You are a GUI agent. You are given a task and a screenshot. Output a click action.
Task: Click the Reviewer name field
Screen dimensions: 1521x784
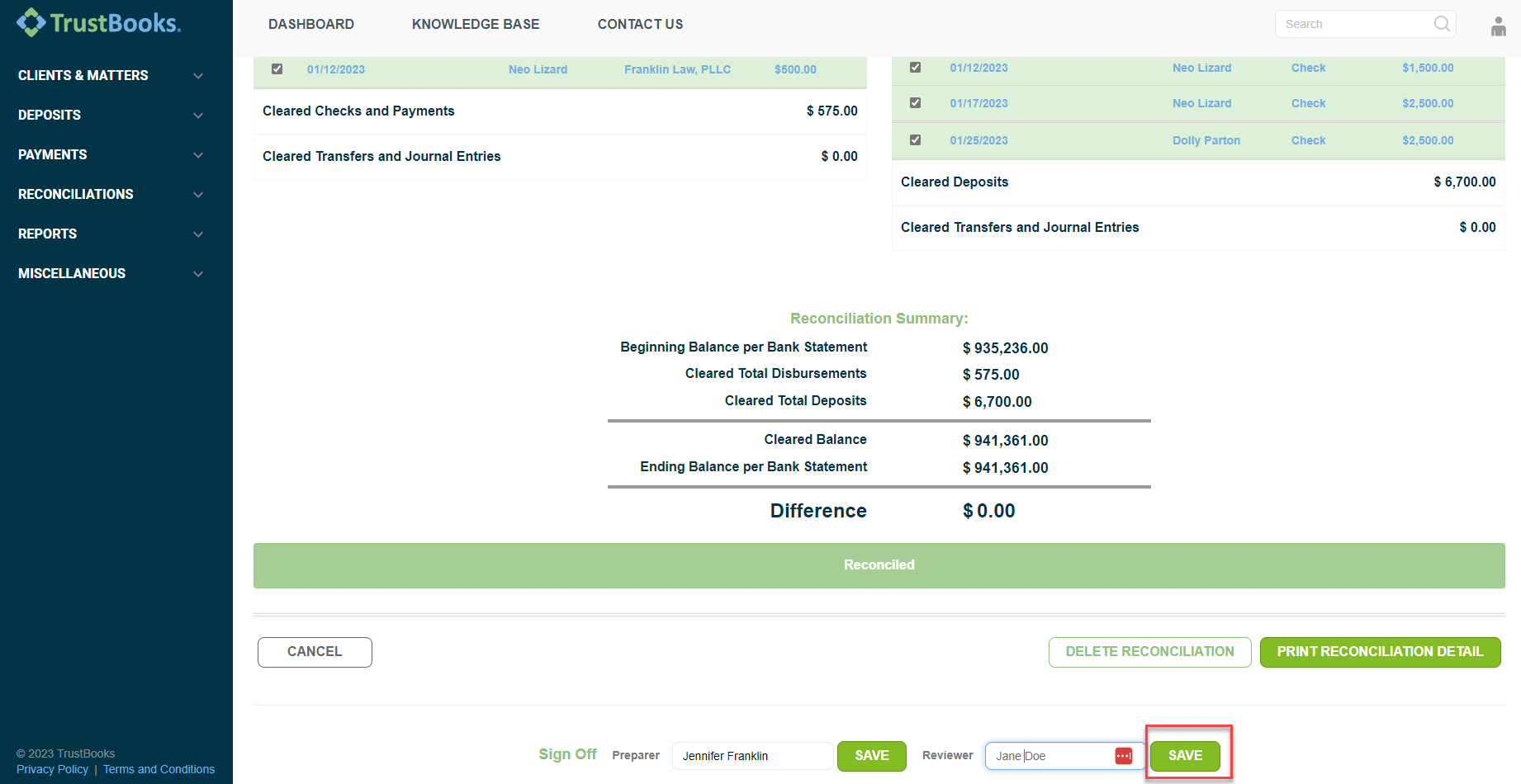pyautogui.click(x=1065, y=756)
